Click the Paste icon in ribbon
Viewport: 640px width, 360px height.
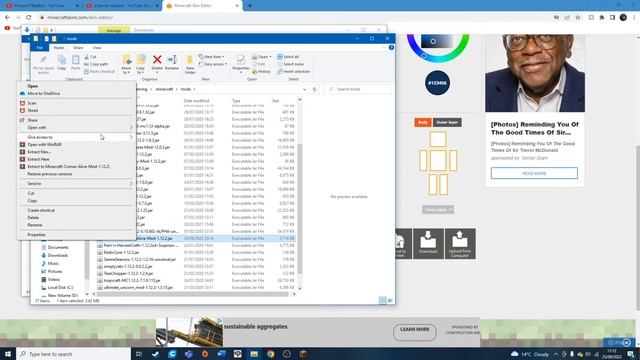pos(76,63)
